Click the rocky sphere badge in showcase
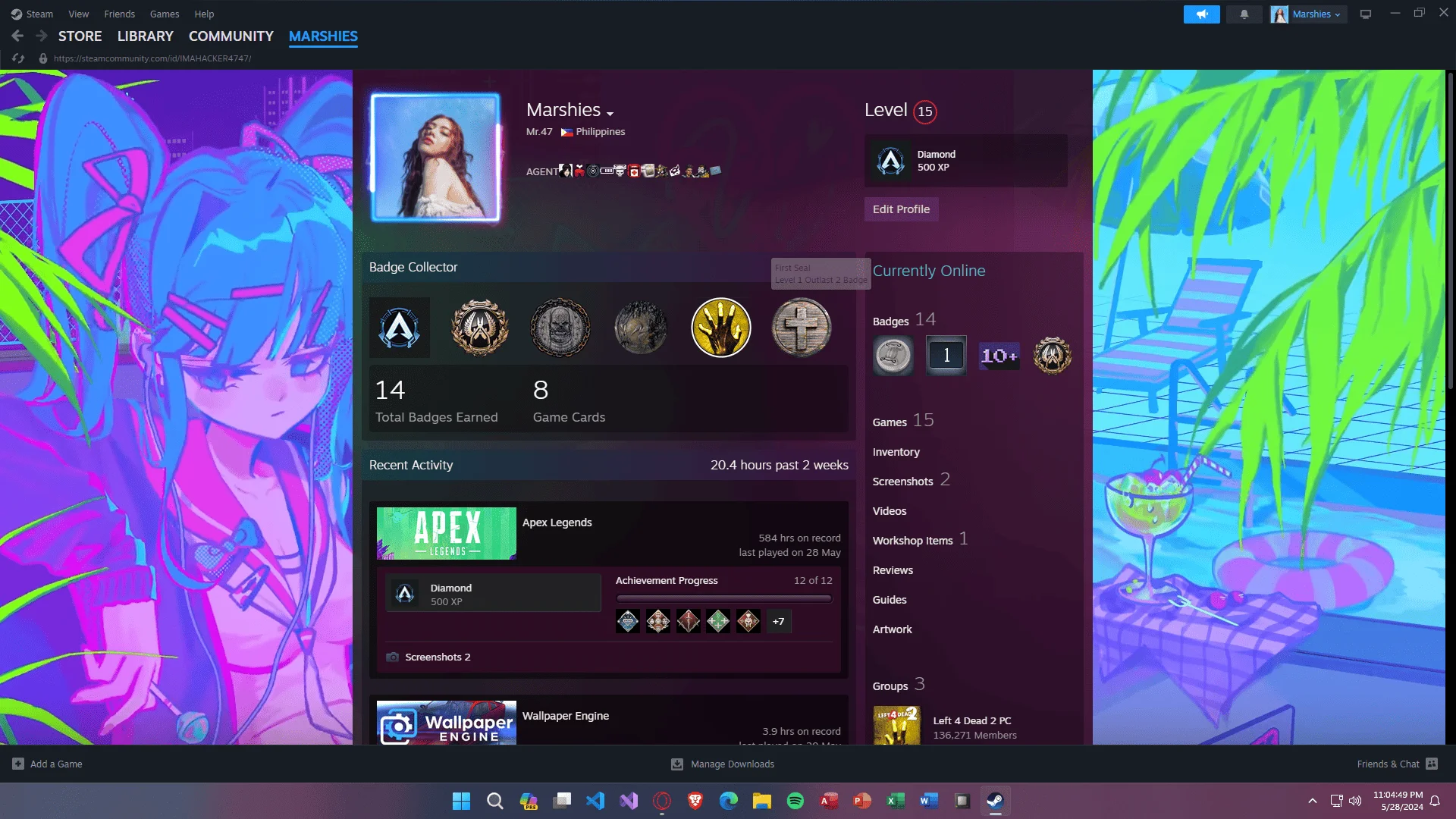 (641, 328)
